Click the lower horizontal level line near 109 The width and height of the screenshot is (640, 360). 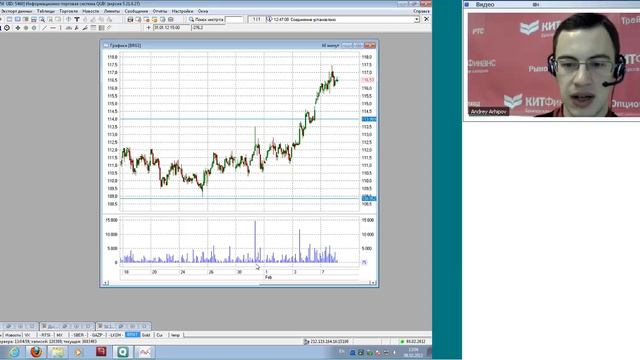click(x=240, y=198)
